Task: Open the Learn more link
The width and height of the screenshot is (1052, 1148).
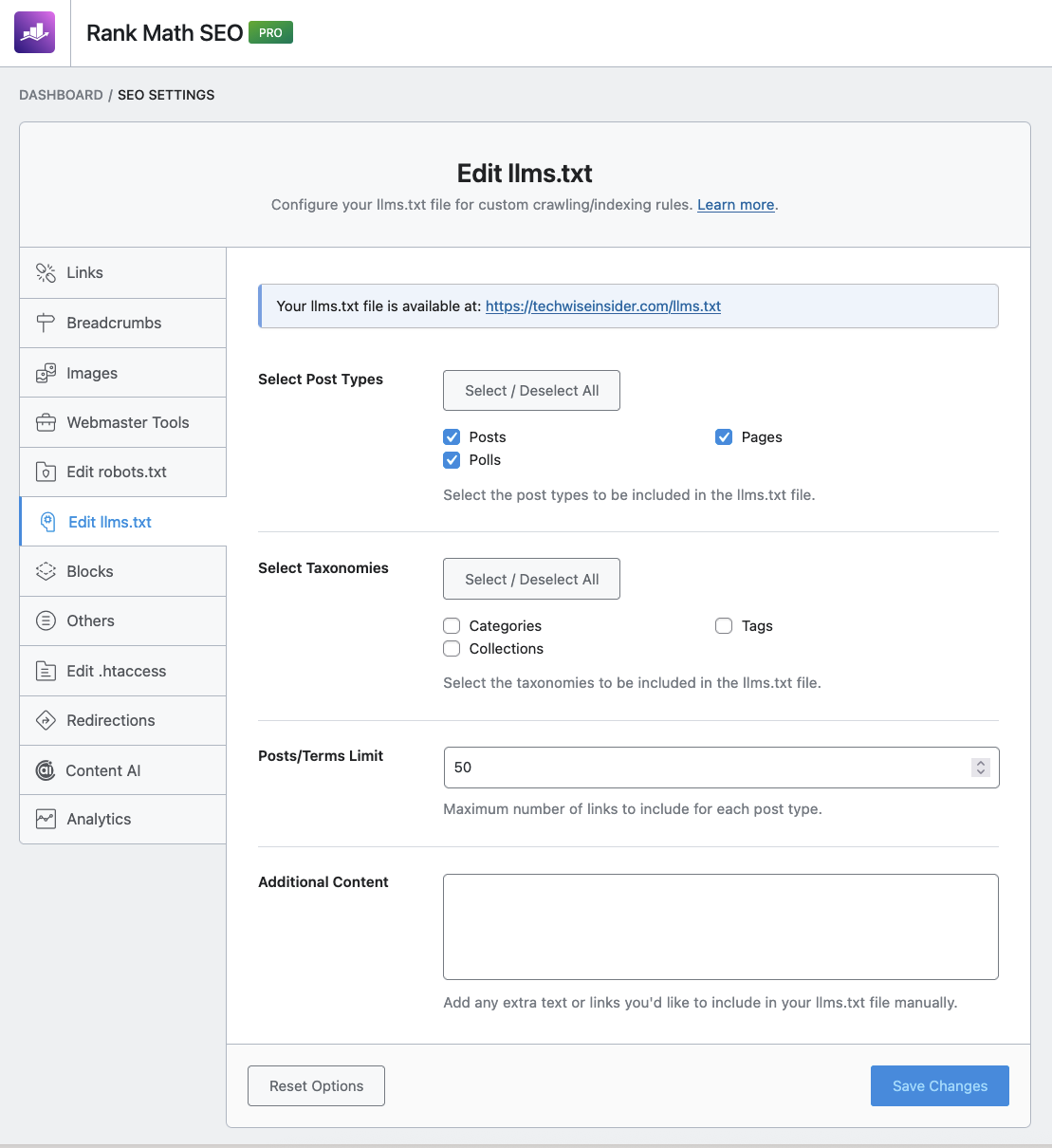Action: pyautogui.click(x=736, y=205)
